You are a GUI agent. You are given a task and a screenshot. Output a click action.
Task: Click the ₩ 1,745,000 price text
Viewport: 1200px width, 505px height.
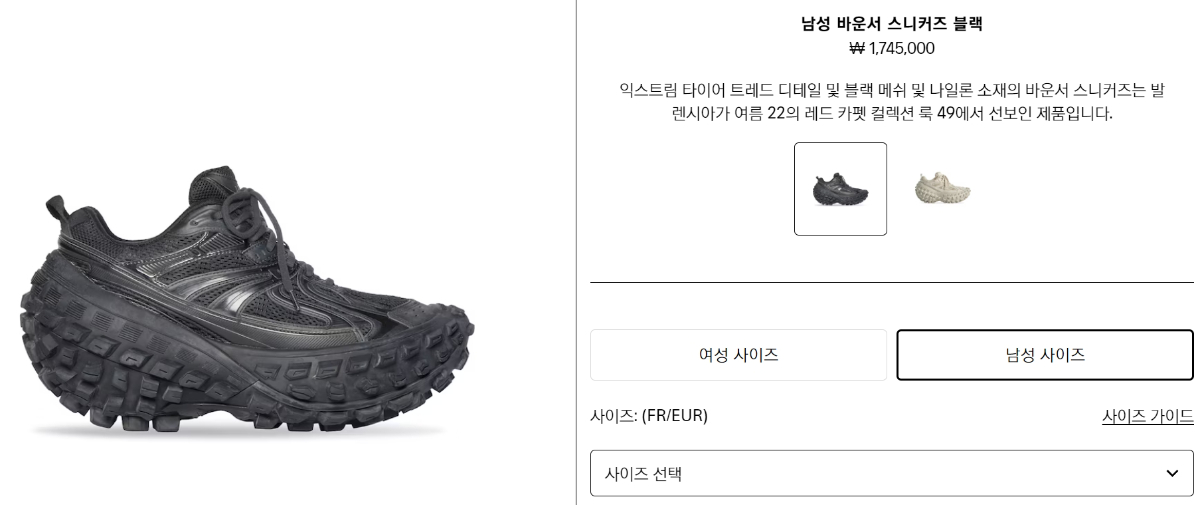coord(892,48)
